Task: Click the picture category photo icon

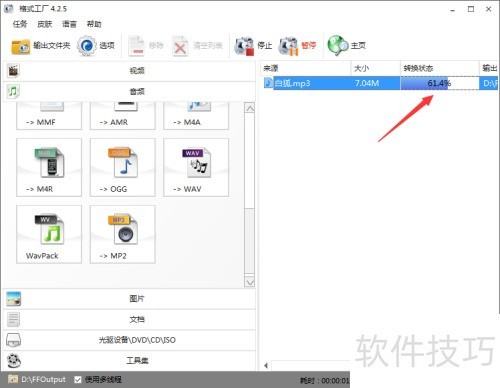Action: pos(14,299)
